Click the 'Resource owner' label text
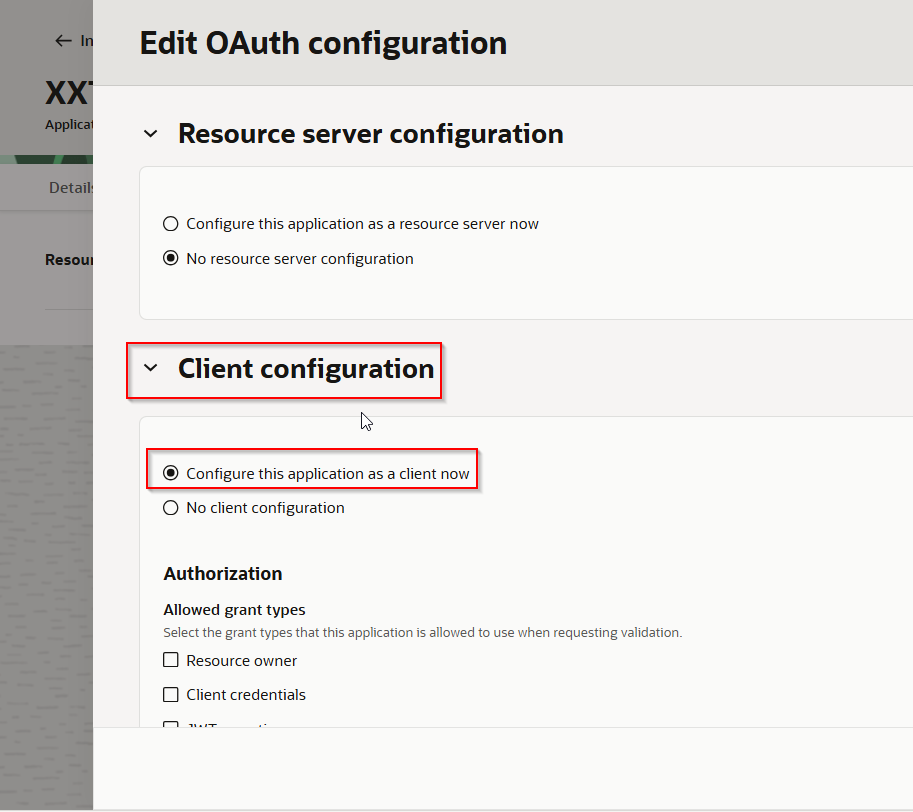This screenshot has width=913, height=812. (241, 661)
